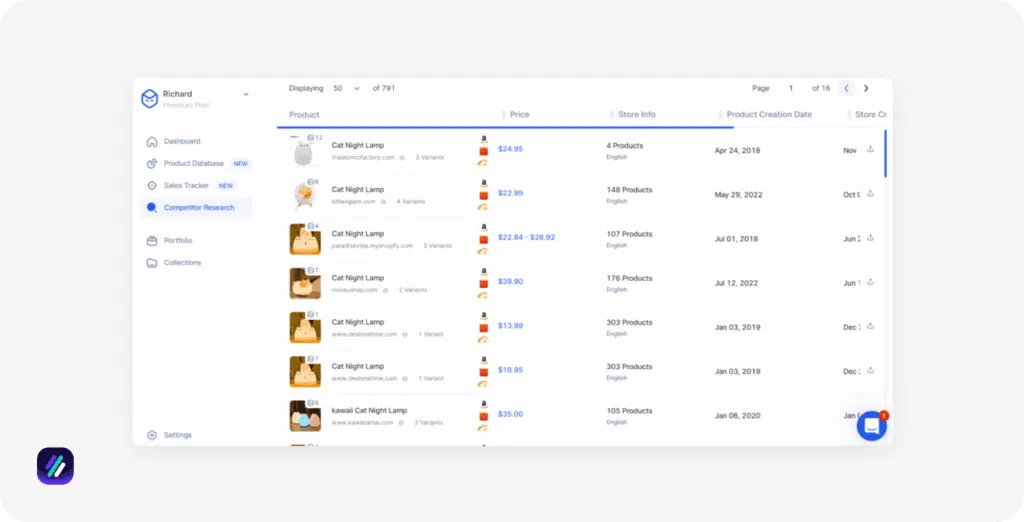Expand the Richard account dropdown arrow
This screenshot has width=1024, height=522.
click(x=246, y=94)
